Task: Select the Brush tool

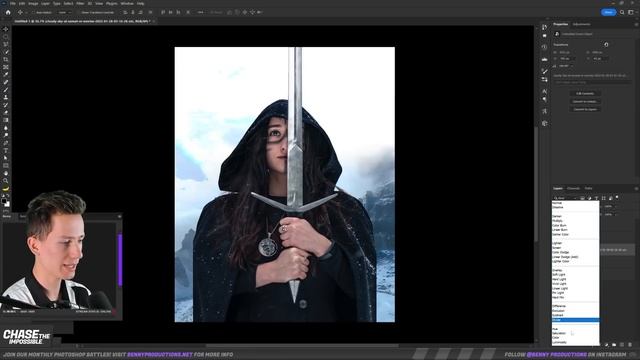Action: 6,90
